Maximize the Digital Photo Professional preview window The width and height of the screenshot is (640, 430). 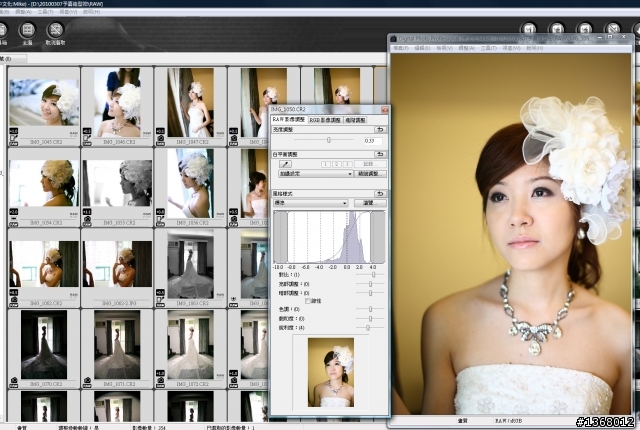point(610,37)
